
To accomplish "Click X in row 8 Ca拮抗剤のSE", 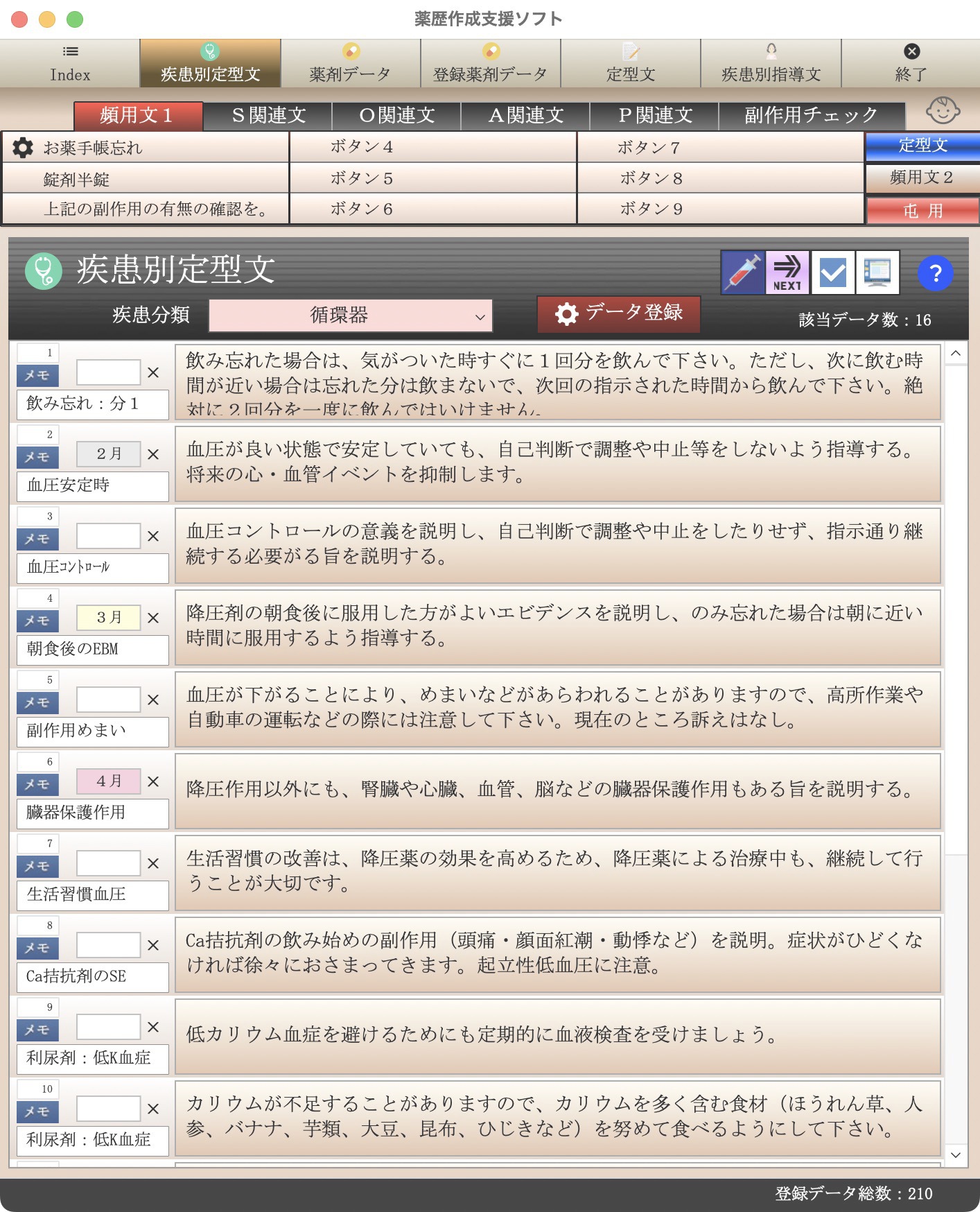I will point(153,945).
